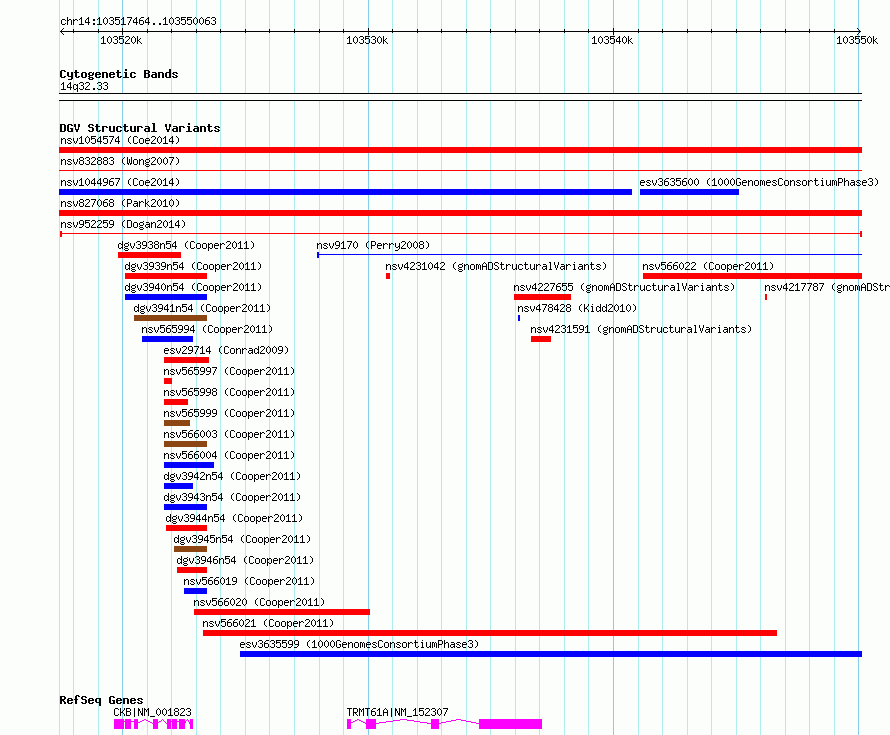Image resolution: width=890 pixels, height=735 pixels.
Task: Click the nsv4217787 gnomAD variant label
Action: click(827, 287)
